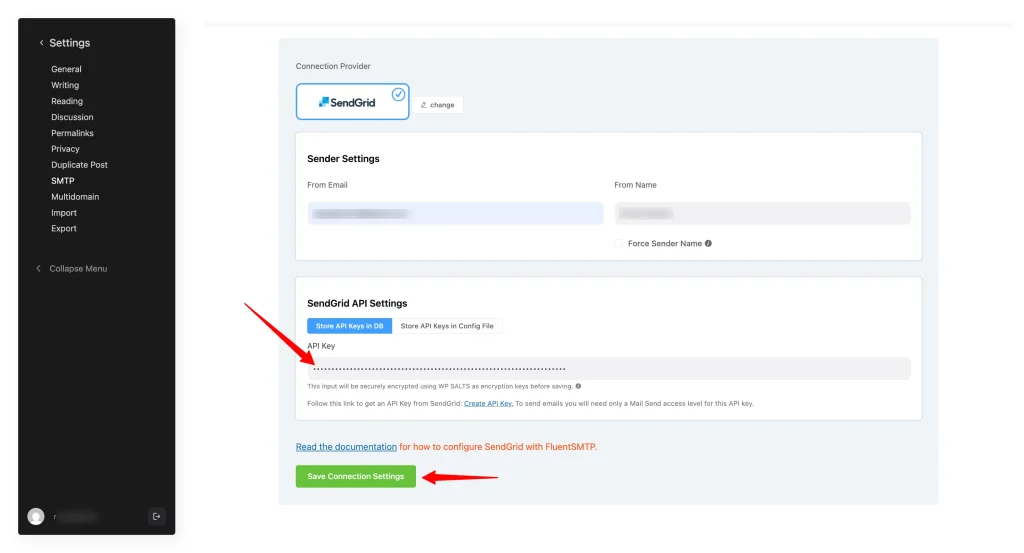Click the Force Sender Name info icon
Screen dimensions: 1024x553
coord(708,243)
